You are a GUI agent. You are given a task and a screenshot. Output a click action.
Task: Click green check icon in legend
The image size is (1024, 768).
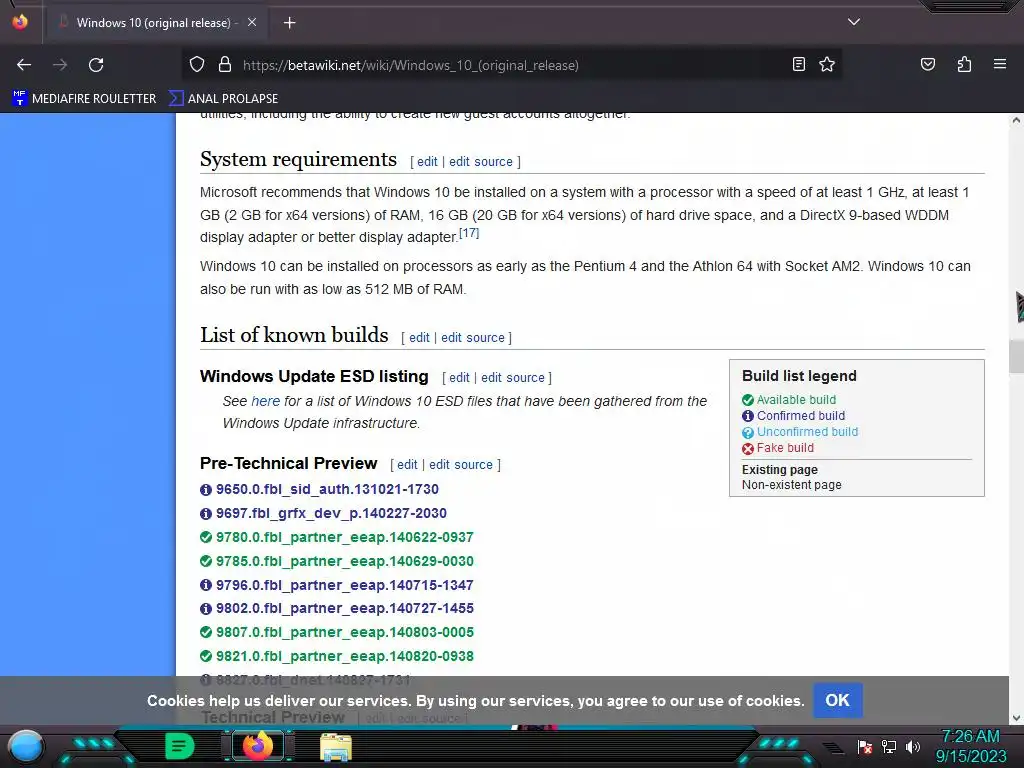[x=748, y=400]
